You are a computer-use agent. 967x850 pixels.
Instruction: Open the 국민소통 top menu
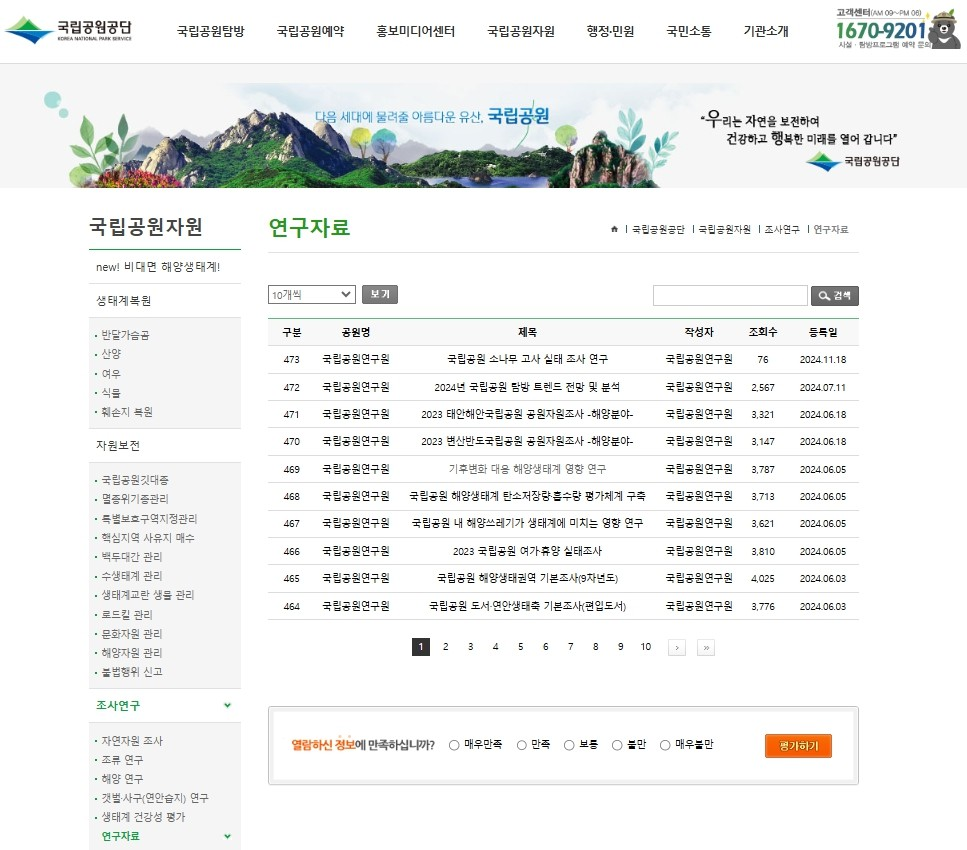[689, 31]
